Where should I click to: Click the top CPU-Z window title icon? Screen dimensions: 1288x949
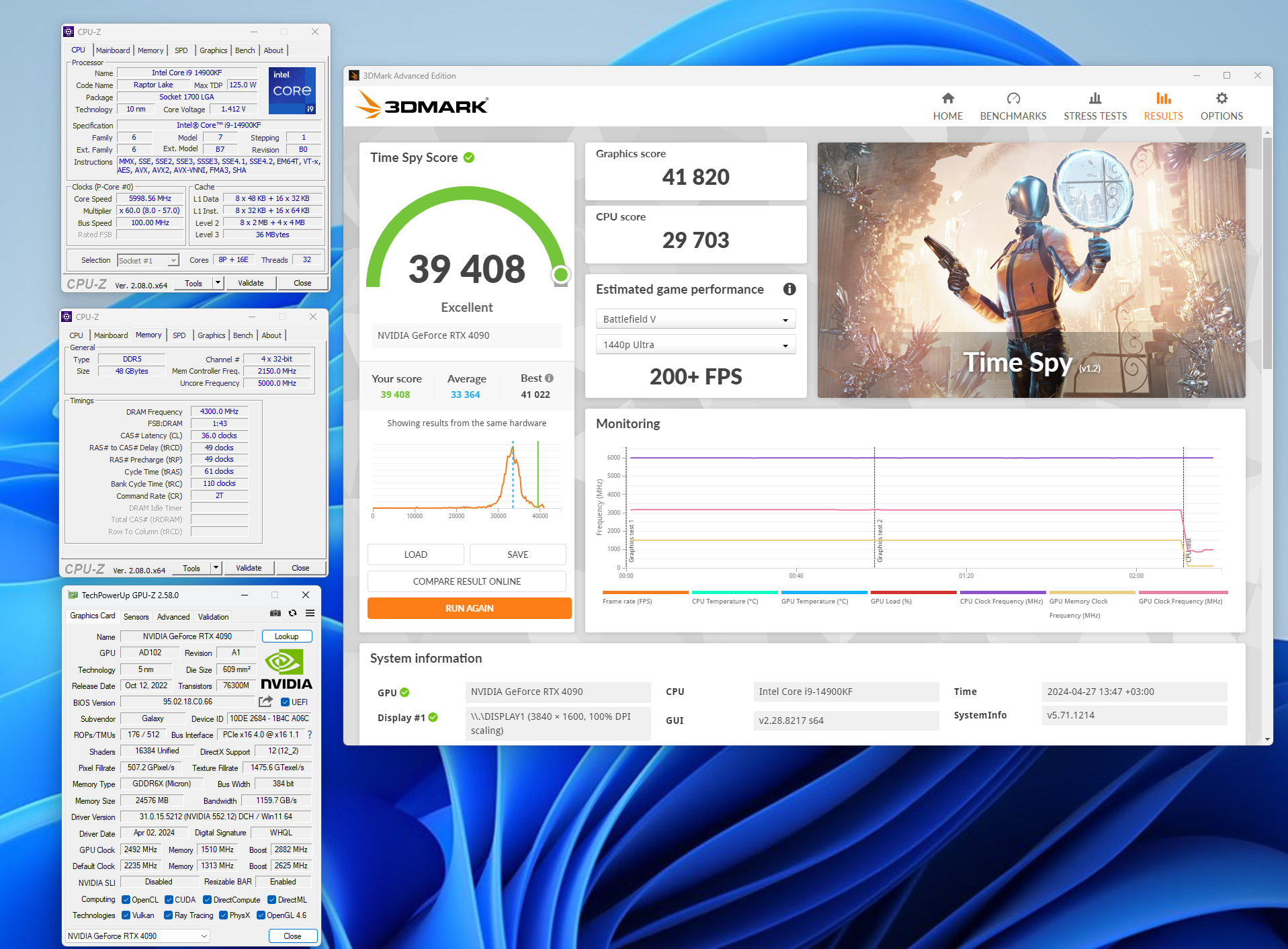tap(69, 32)
